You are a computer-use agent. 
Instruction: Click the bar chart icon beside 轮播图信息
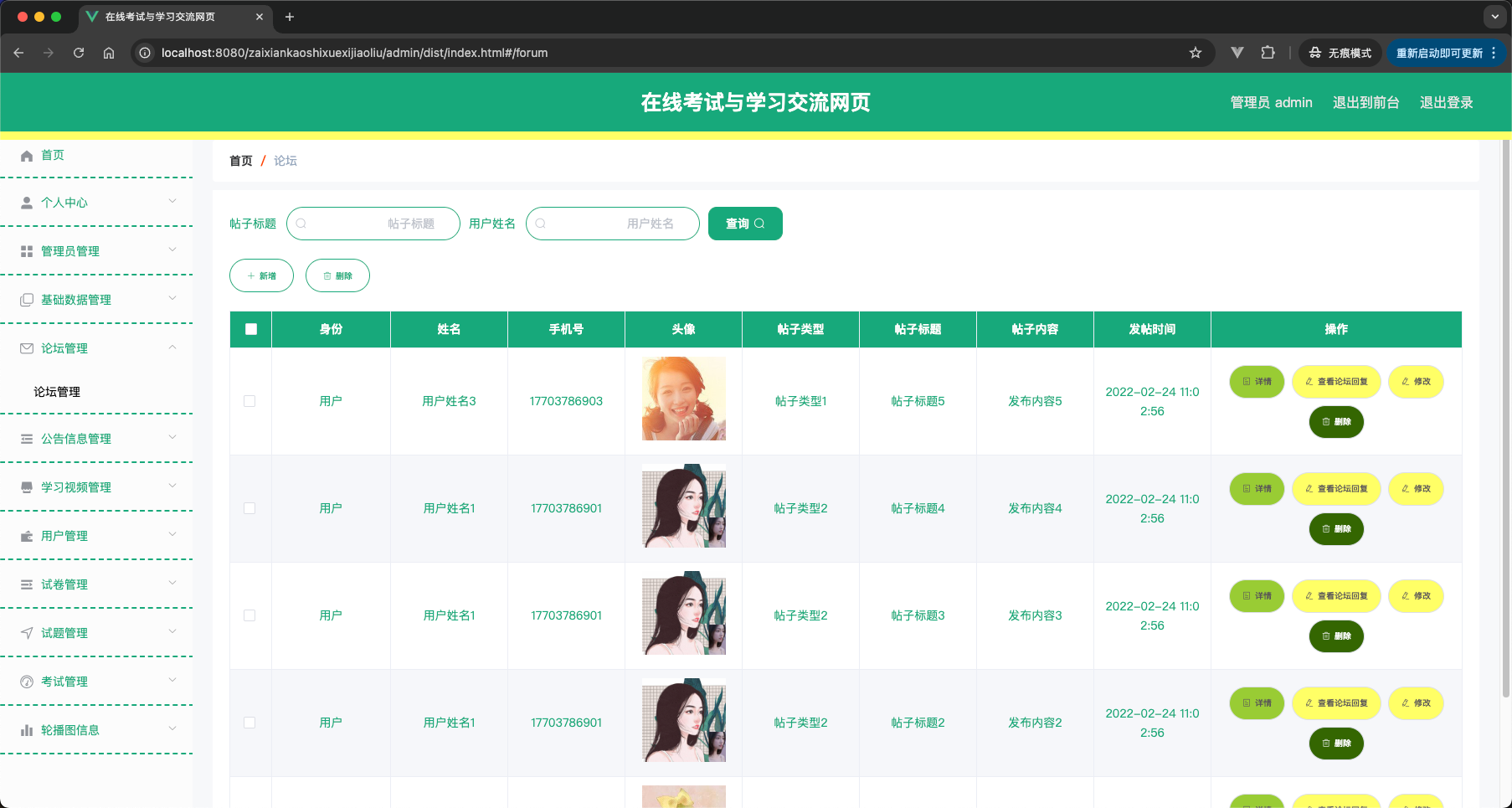point(27,730)
